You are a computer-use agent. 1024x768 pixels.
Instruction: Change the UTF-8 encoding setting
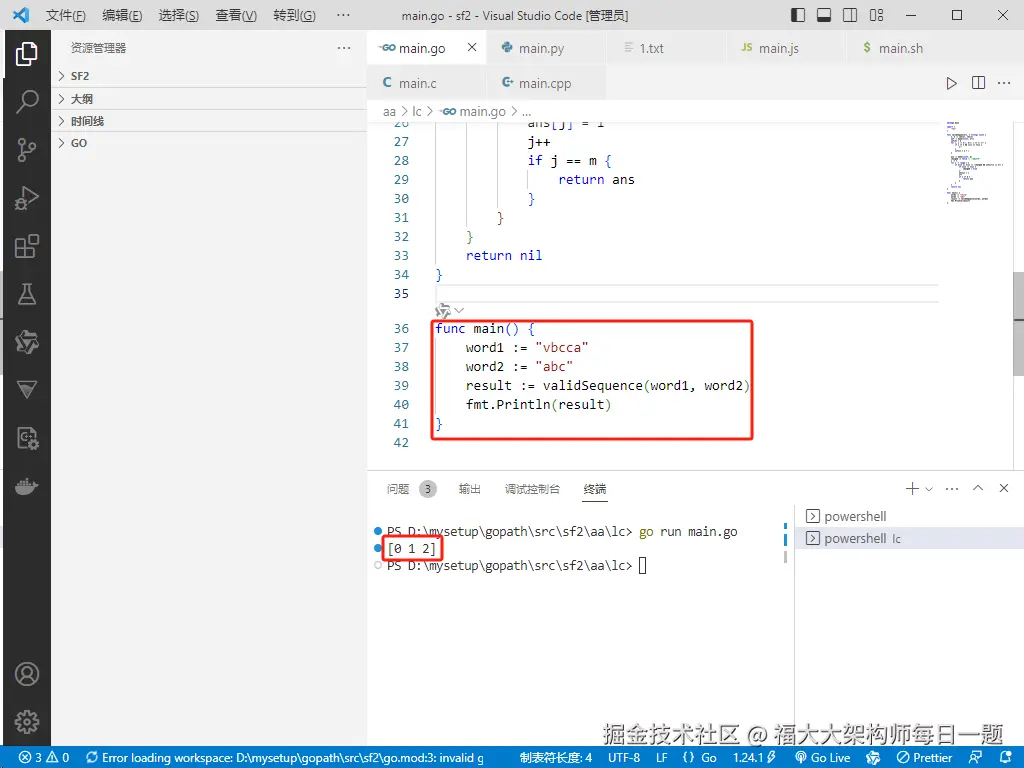(624, 758)
